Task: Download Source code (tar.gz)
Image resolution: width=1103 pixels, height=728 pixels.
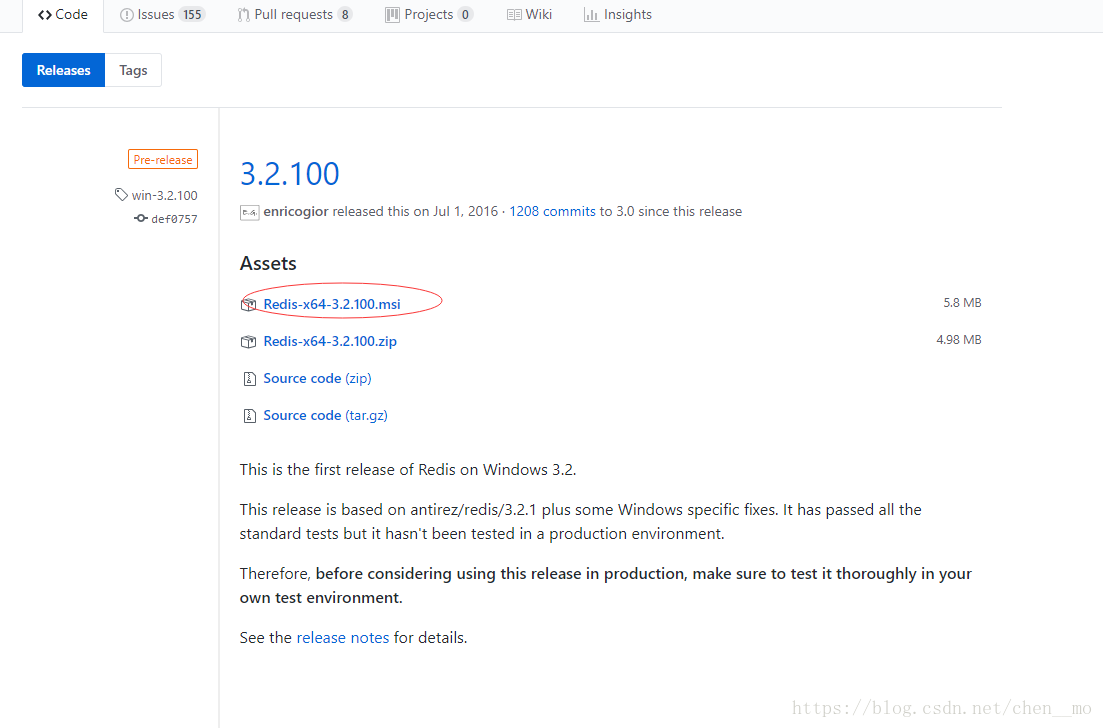Action: 326,416
